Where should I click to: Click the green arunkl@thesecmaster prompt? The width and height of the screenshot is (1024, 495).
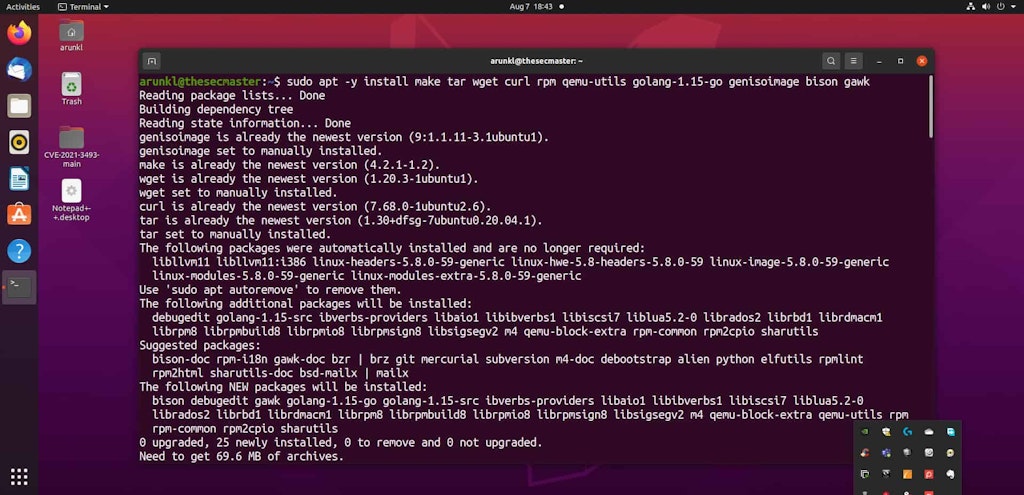point(200,82)
